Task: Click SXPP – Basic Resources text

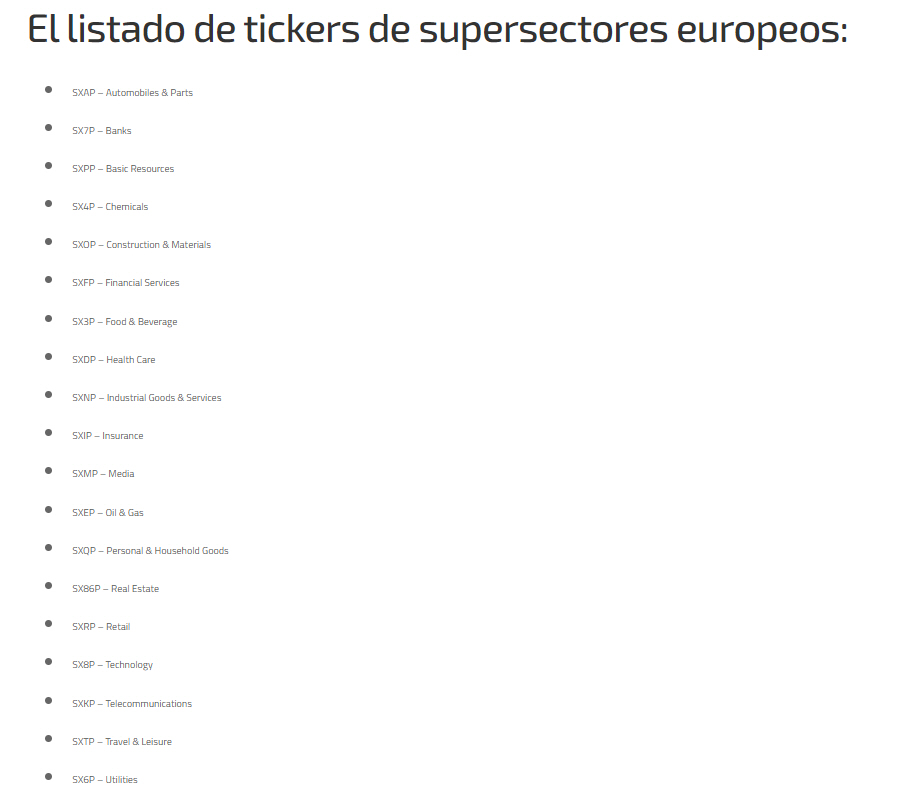Action: click(123, 169)
